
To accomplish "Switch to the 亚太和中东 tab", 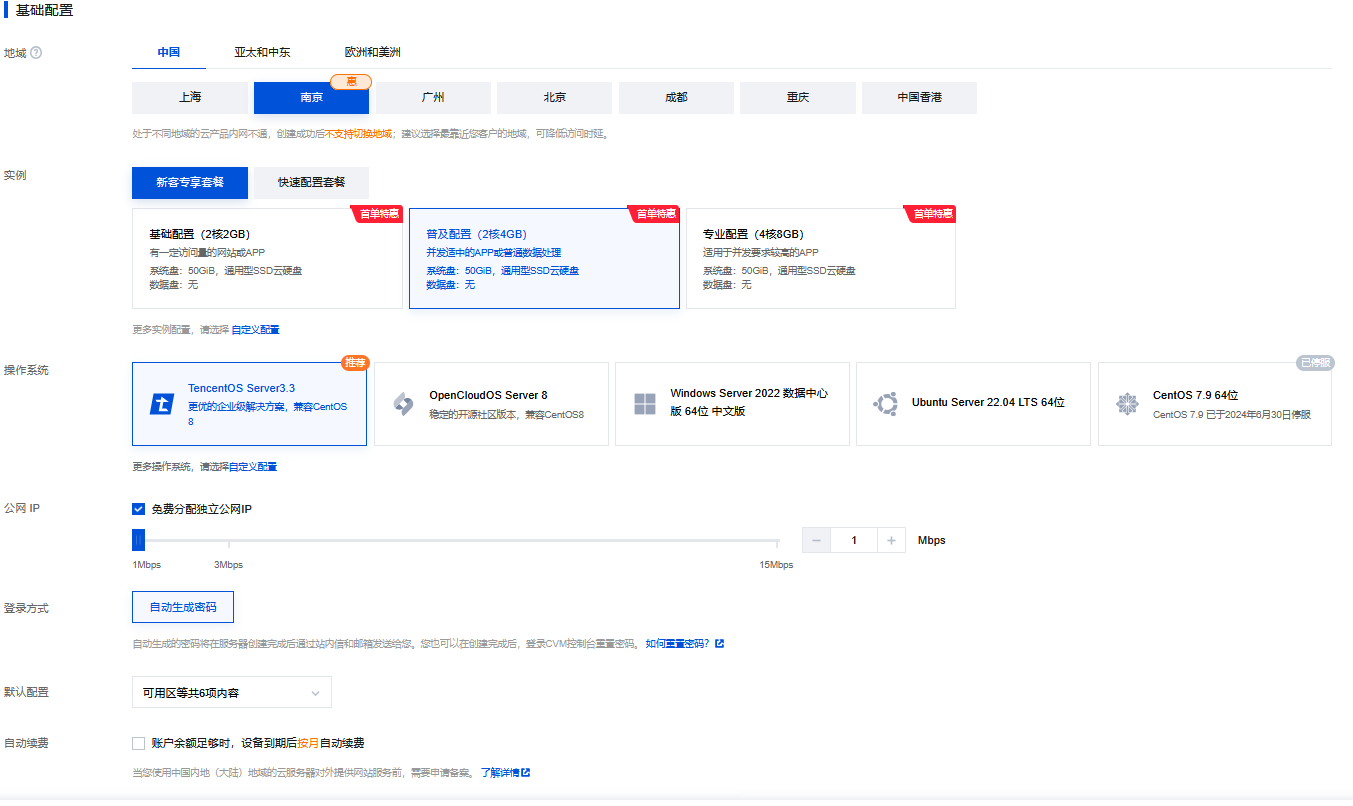I will [262, 52].
